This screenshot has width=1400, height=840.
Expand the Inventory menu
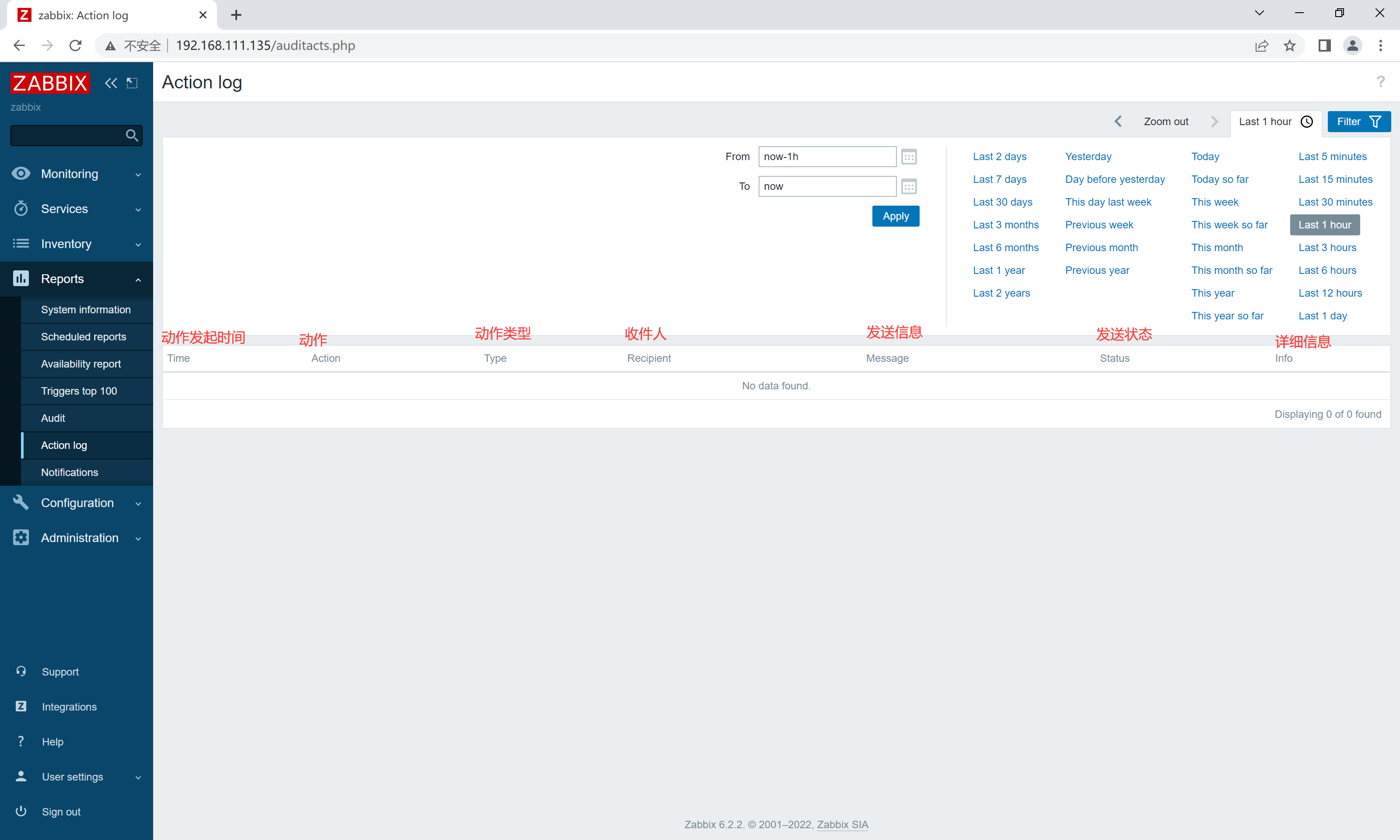coord(77,244)
